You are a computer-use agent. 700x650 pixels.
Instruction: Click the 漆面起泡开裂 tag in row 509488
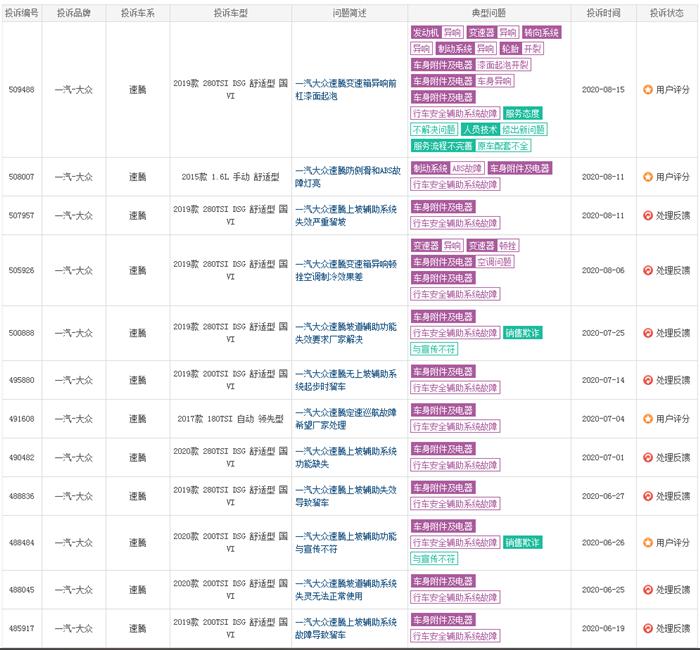pyautogui.click(x=503, y=65)
